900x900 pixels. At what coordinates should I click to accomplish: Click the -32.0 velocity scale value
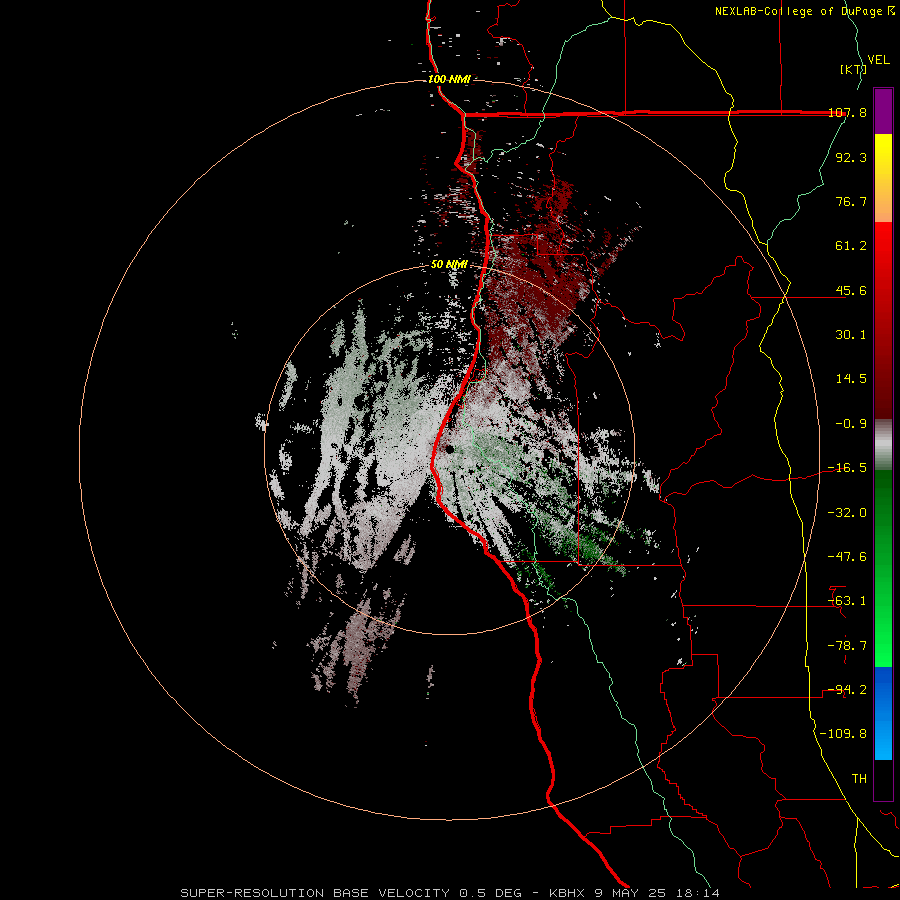(x=847, y=513)
